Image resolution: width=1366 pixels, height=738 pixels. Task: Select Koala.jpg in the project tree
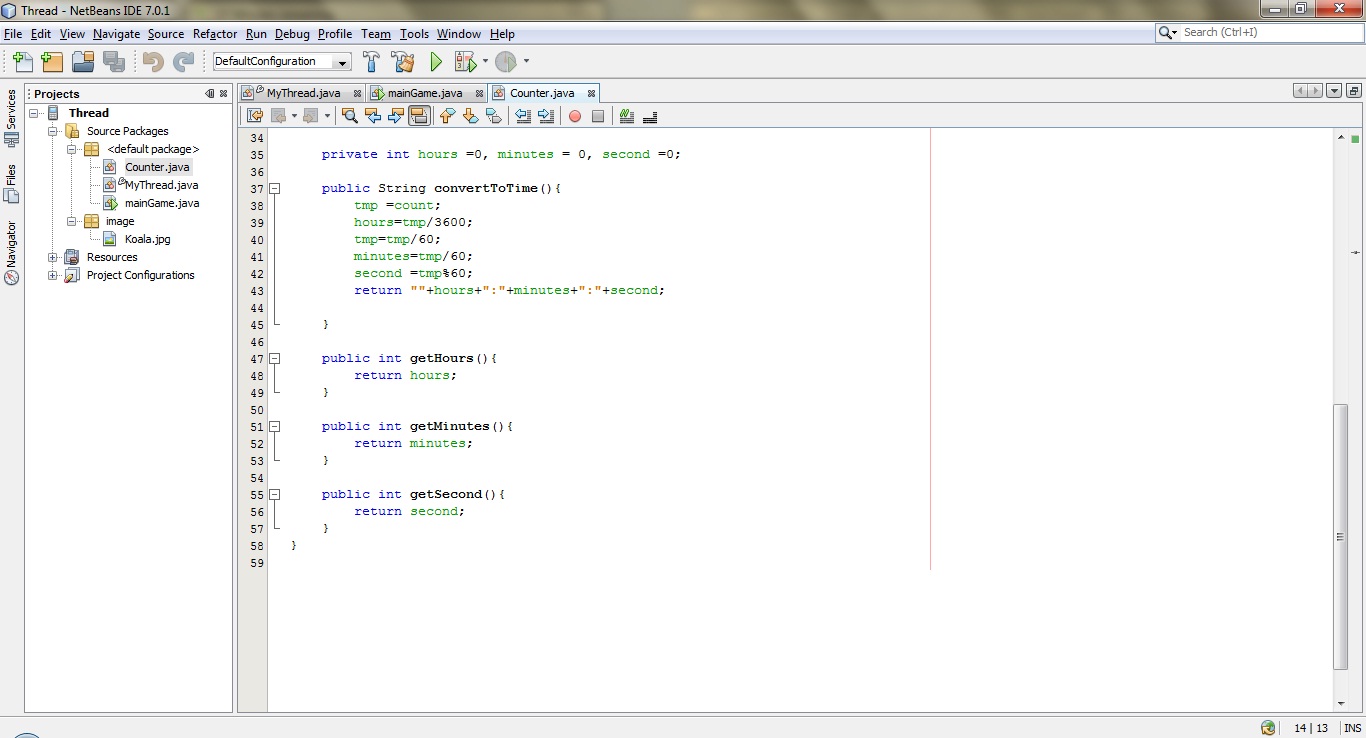point(147,239)
